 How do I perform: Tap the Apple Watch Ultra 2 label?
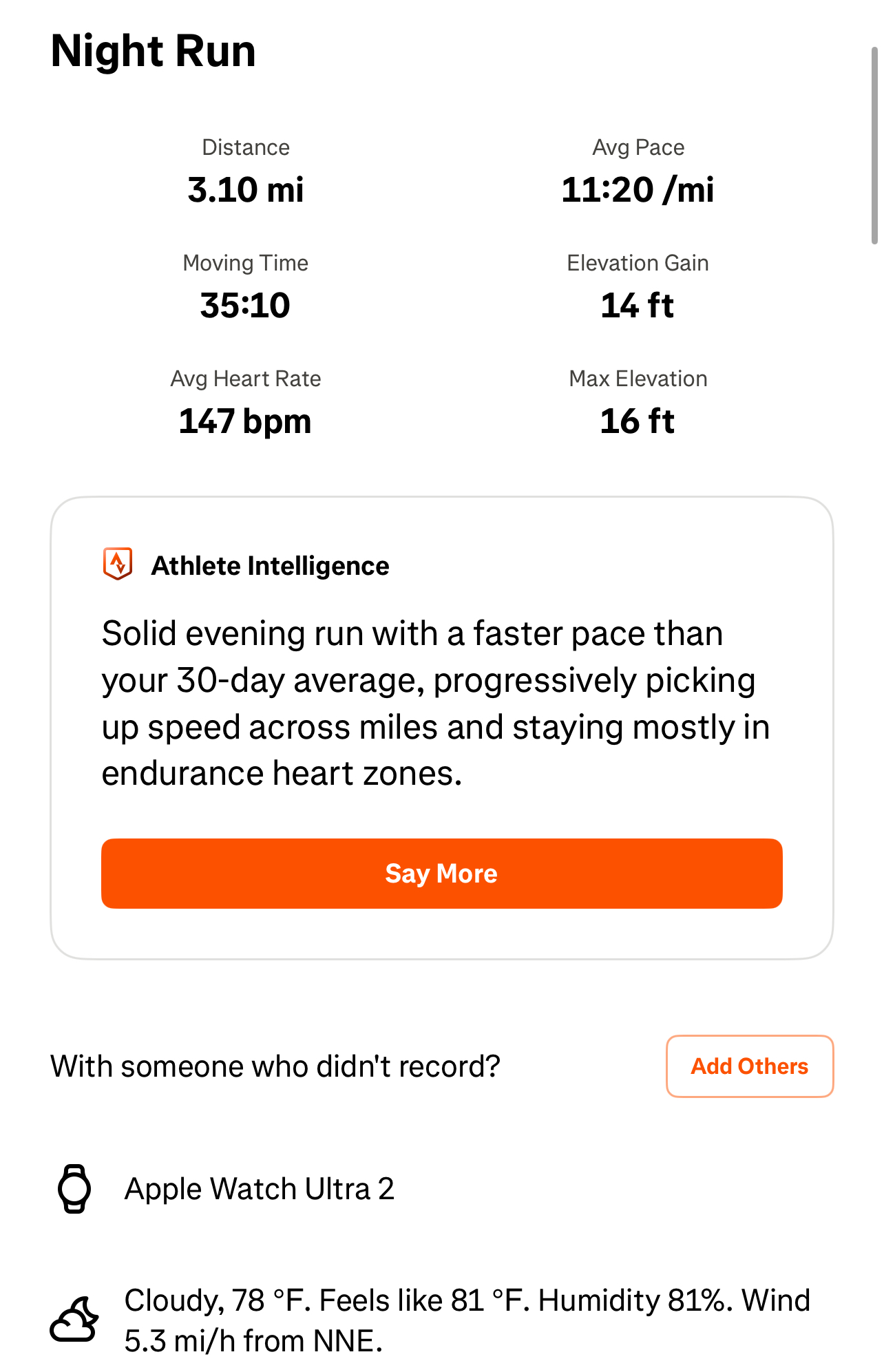[260, 1189]
